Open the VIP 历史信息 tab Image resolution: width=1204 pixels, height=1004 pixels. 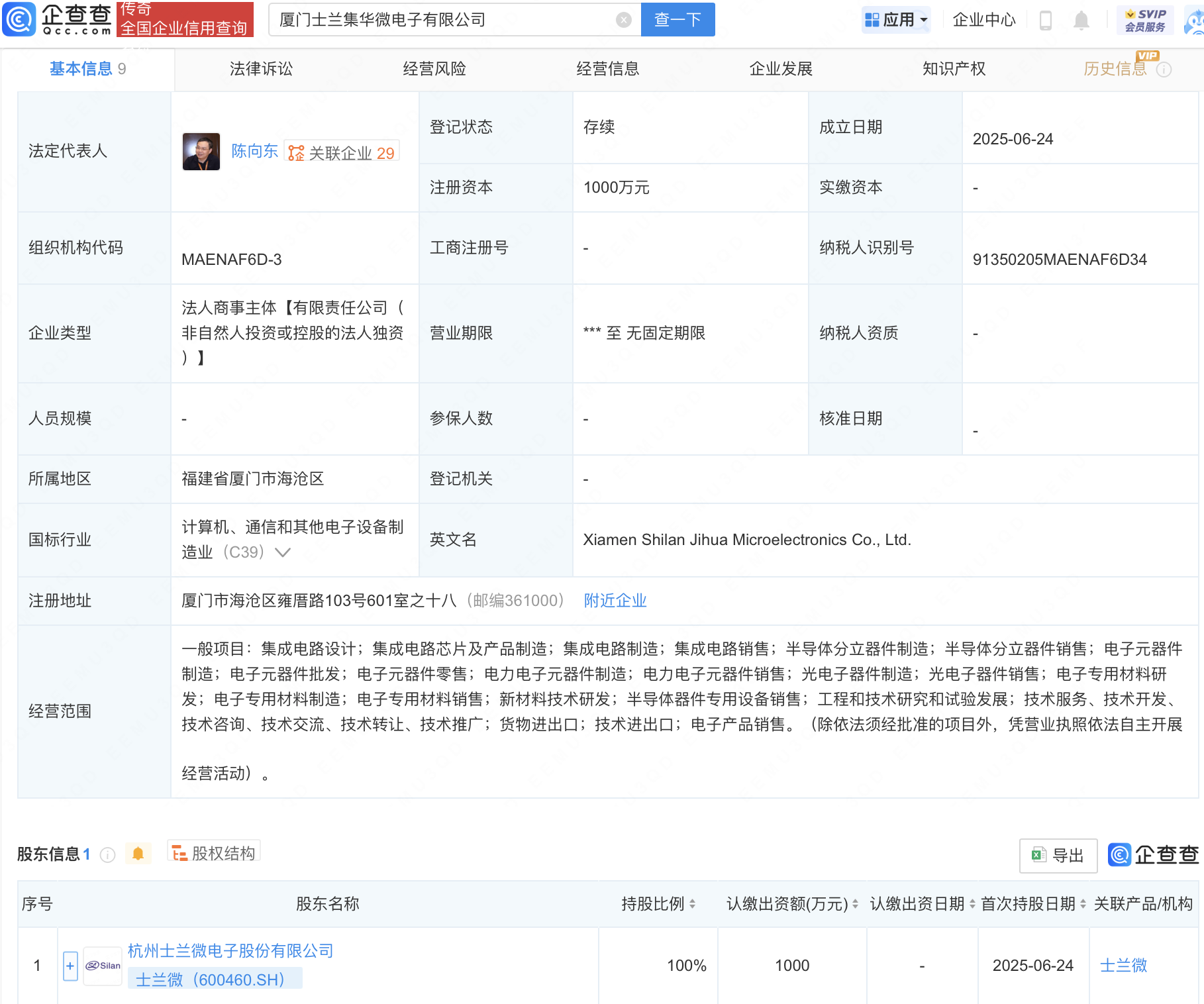1115,69
